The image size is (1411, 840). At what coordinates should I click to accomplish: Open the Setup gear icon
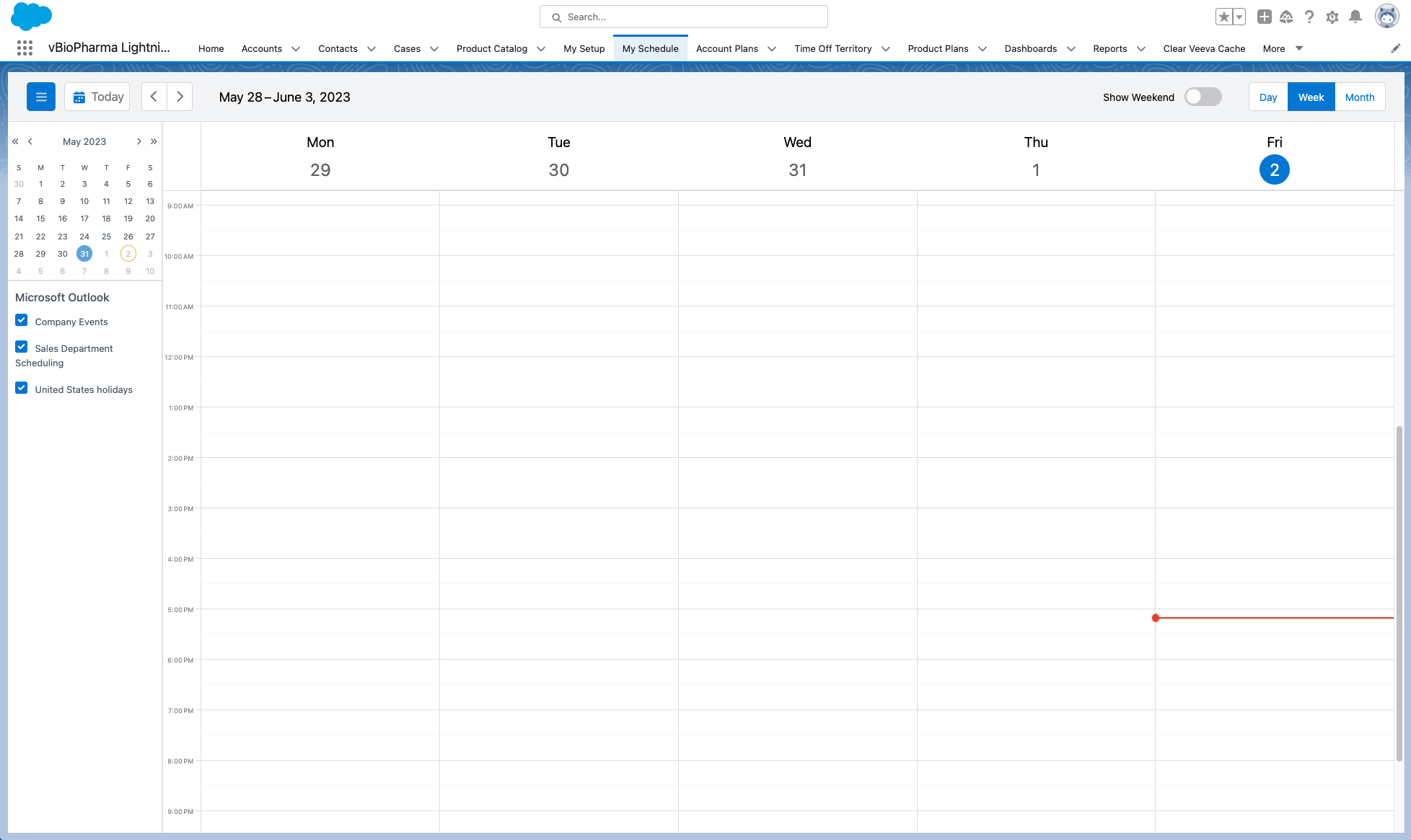[x=1332, y=17]
